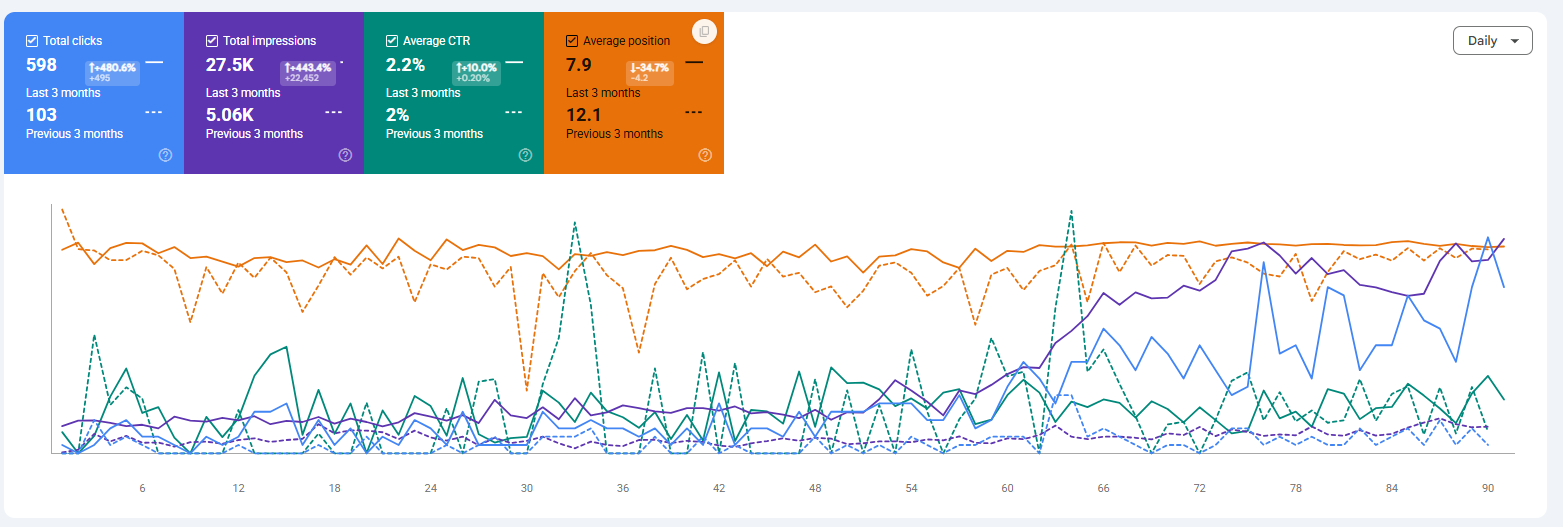Image resolution: width=1563 pixels, height=527 pixels.
Task: Open the help icon on Total clicks card
Action: coord(165,155)
